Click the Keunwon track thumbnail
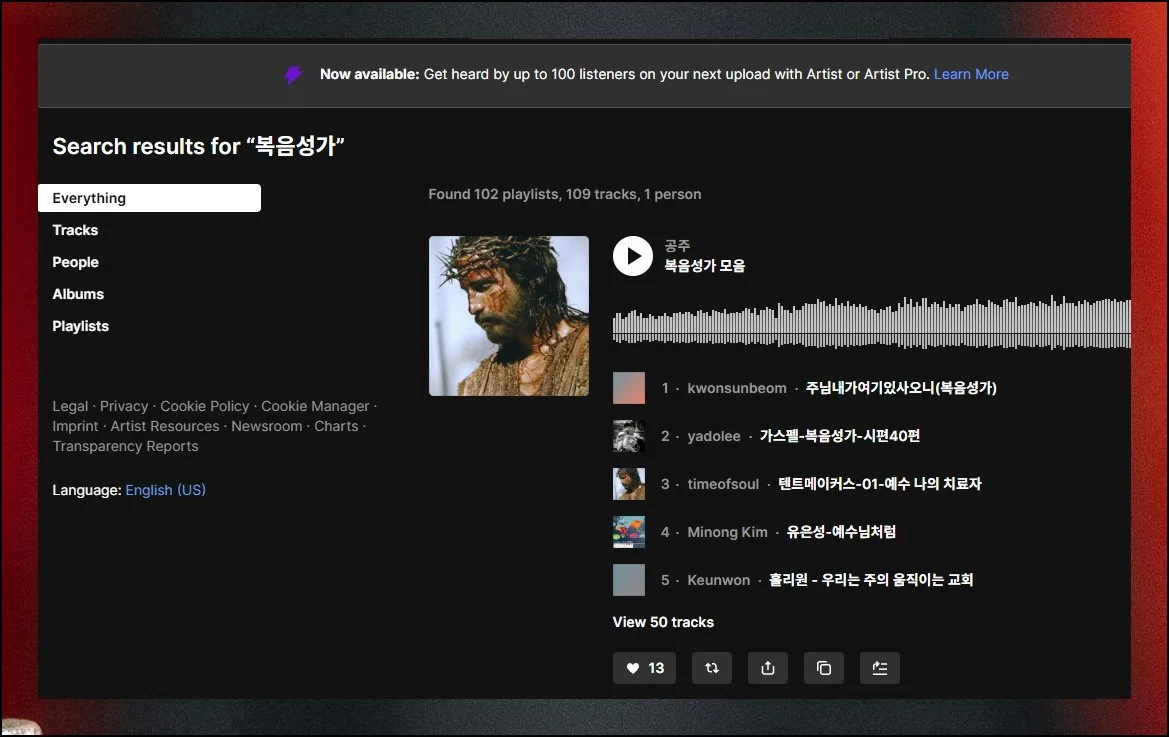The image size is (1169, 737). coord(628,580)
